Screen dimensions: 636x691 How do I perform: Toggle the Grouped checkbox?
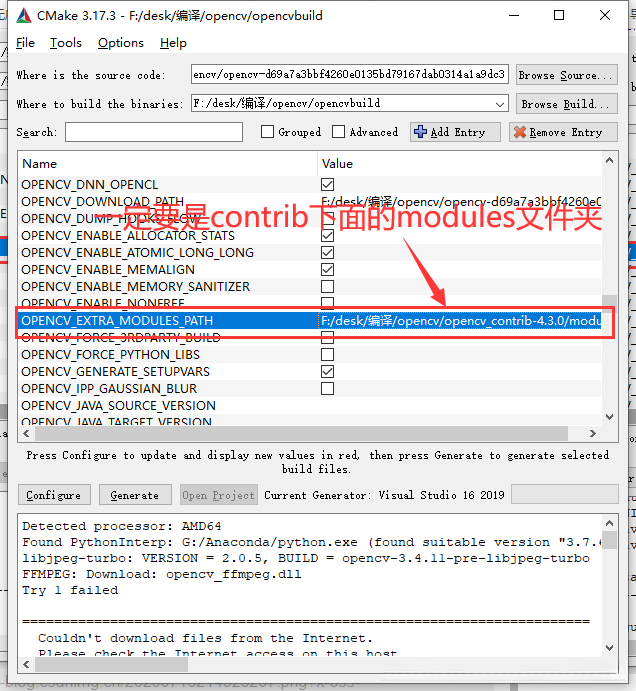point(267,132)
